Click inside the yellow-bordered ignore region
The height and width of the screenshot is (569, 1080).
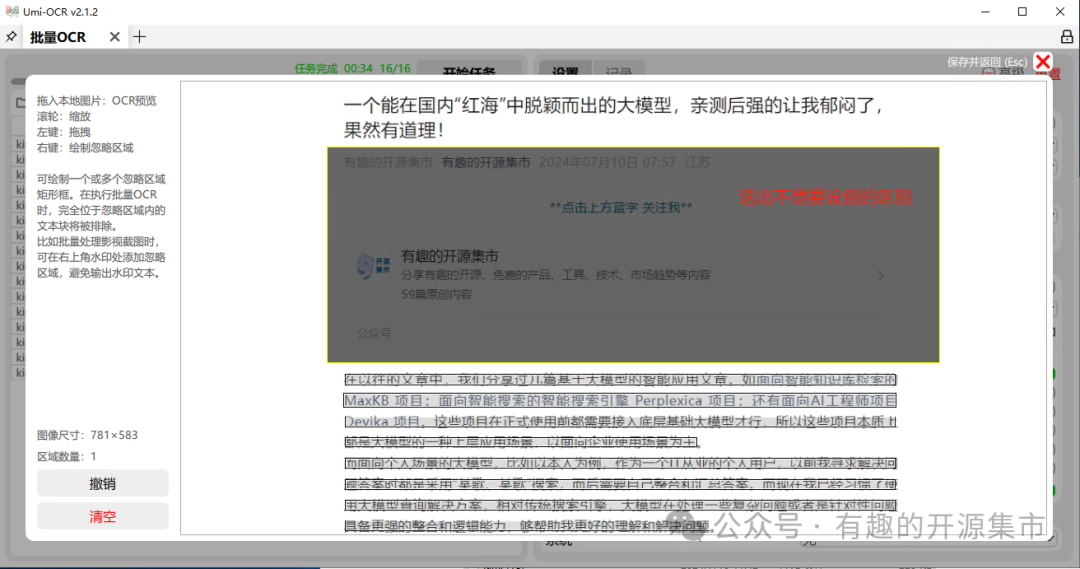pos(633,255)
